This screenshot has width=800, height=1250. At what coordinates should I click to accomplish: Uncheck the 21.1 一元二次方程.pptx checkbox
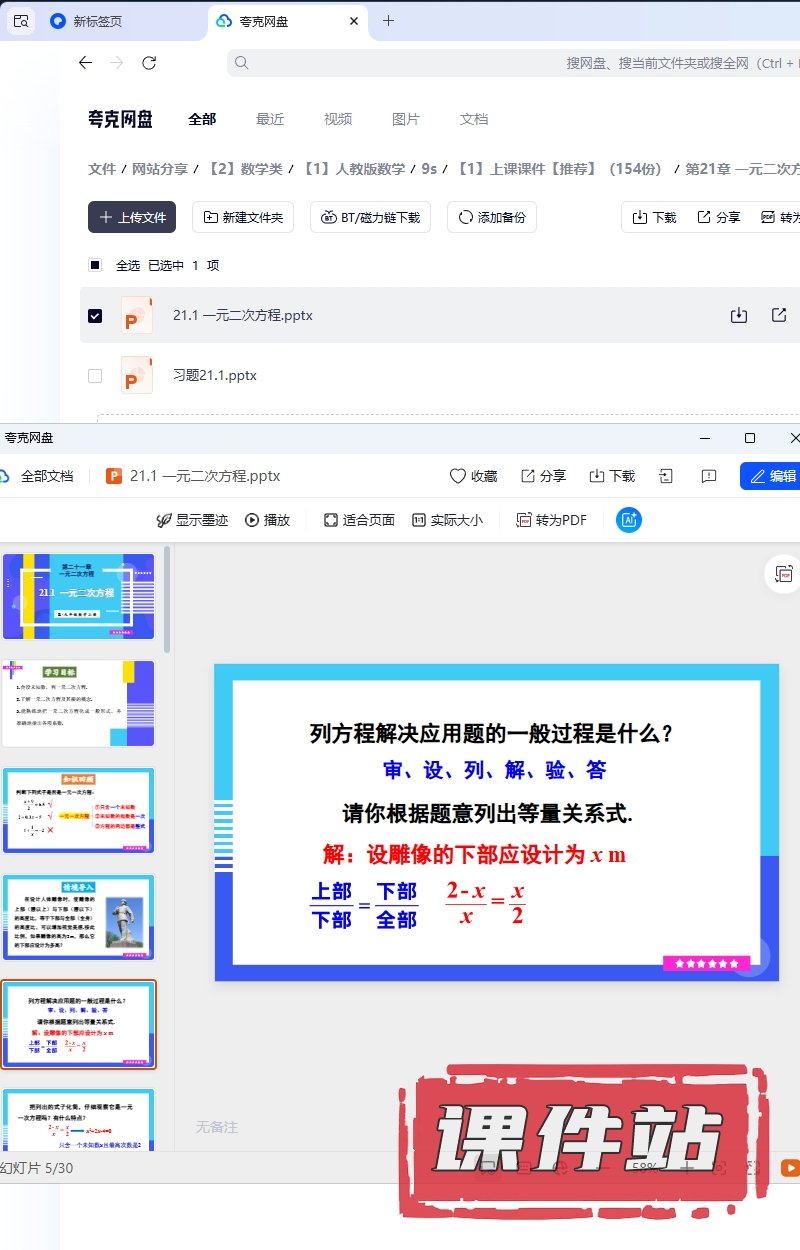95,315
